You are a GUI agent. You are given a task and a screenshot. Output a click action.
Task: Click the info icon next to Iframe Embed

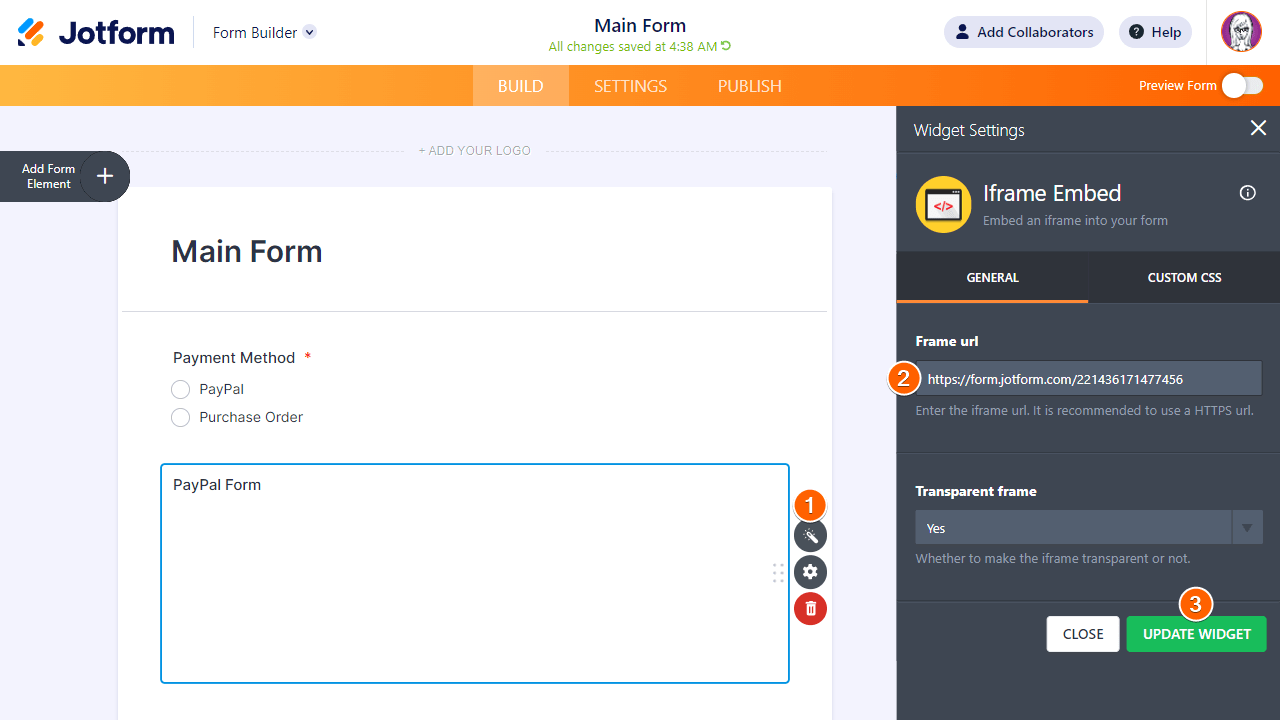tap(1248, 193)
